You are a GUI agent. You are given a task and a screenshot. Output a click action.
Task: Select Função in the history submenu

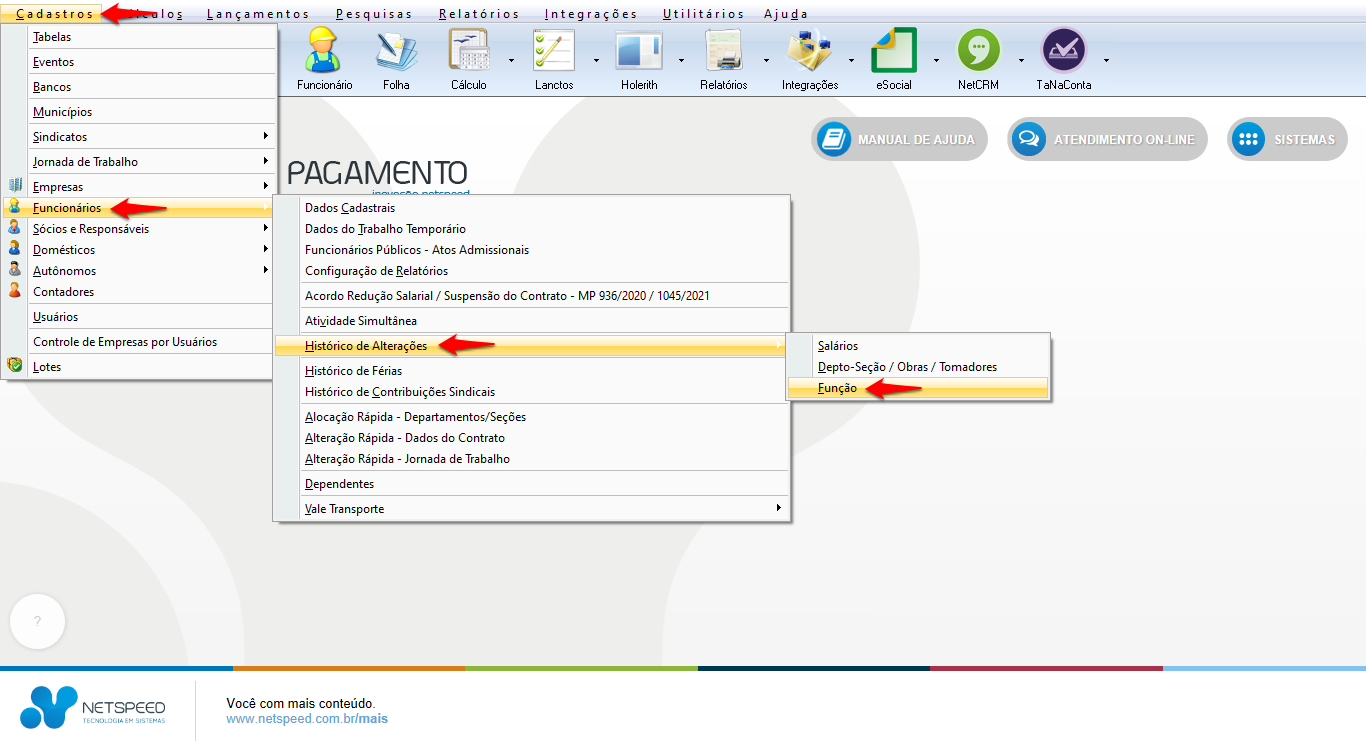pyautogui.click(x=837, y=388)
